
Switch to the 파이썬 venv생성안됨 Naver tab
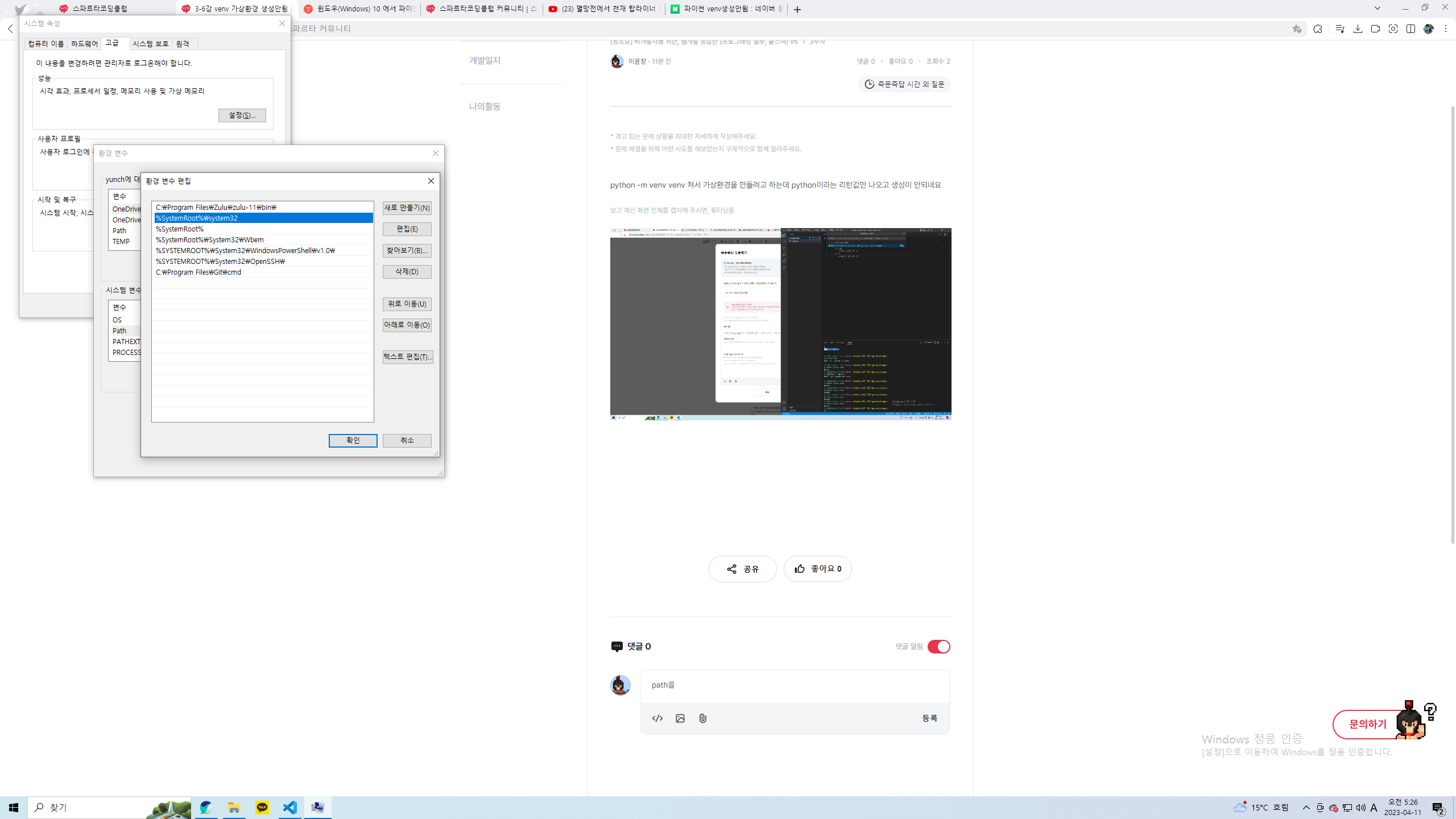[726, 9]
